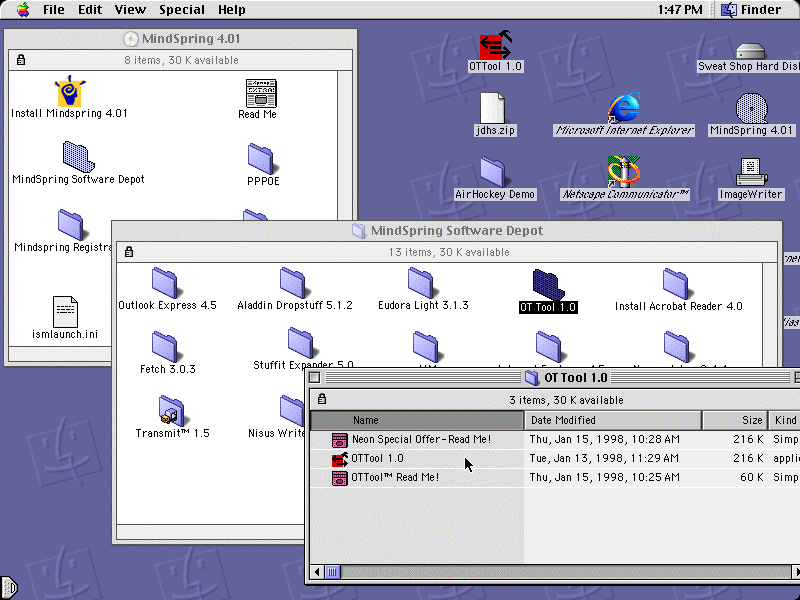This screenshot has width=800, height=600.
Task: Select Neon Special Offer - Read Me! file
Action: [x=421, y=439]
